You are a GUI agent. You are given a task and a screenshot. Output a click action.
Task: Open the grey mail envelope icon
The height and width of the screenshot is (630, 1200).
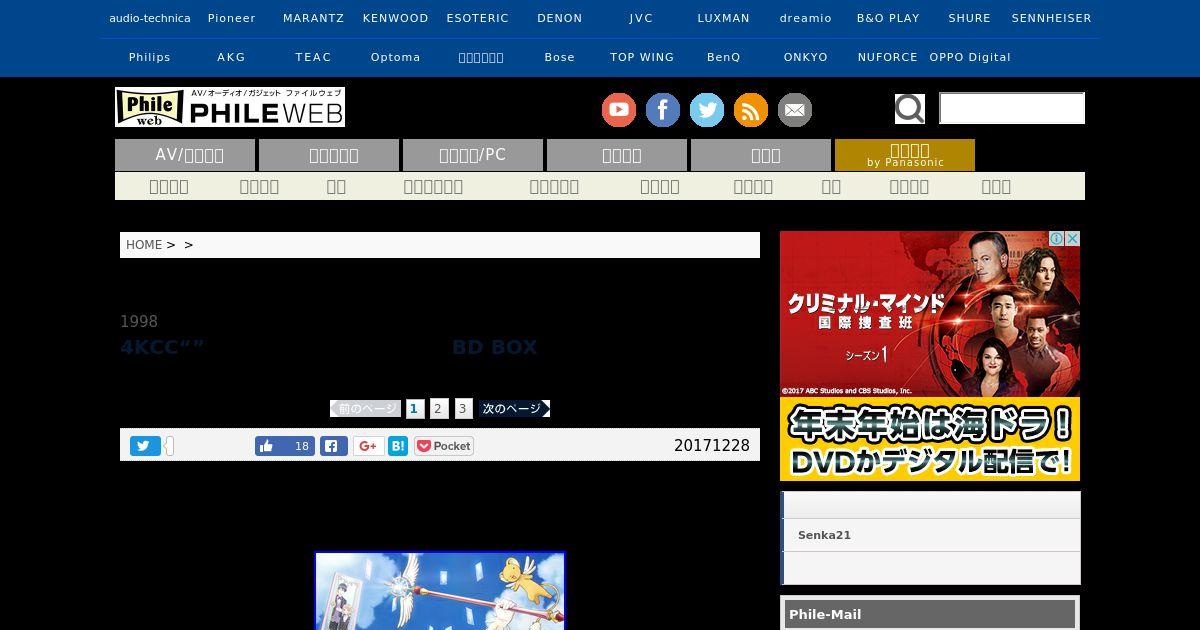795,110
